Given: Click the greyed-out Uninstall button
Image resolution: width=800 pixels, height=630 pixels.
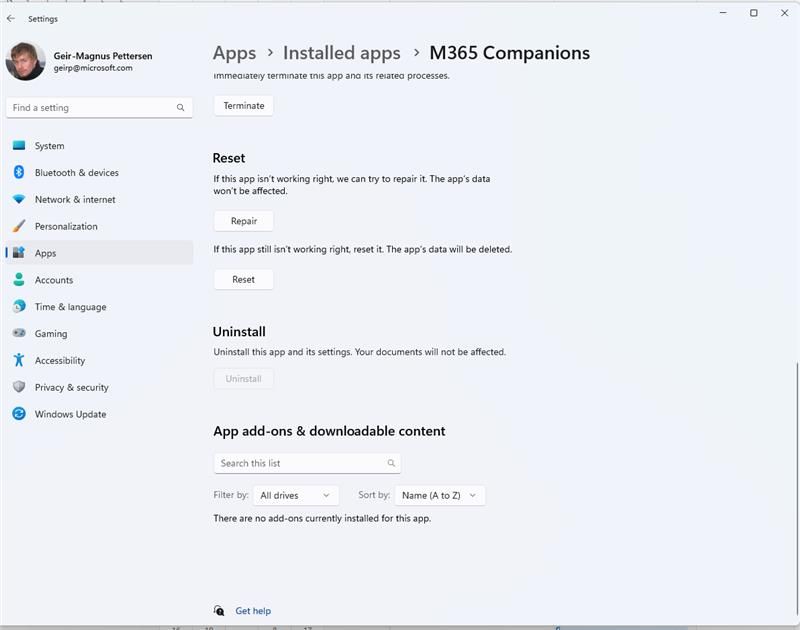Looking at the screenshot, I should point(243,379).
